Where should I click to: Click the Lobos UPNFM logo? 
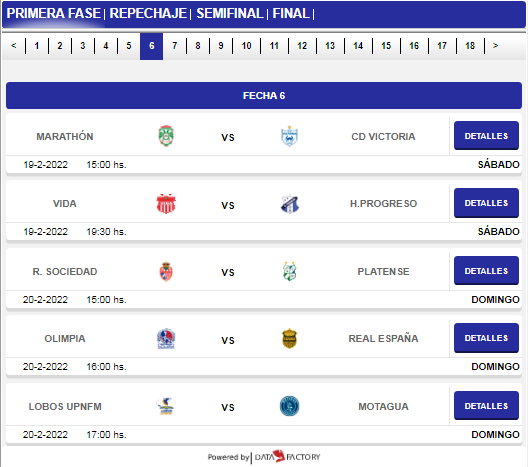pyautogui.click(x=166, y=406)
